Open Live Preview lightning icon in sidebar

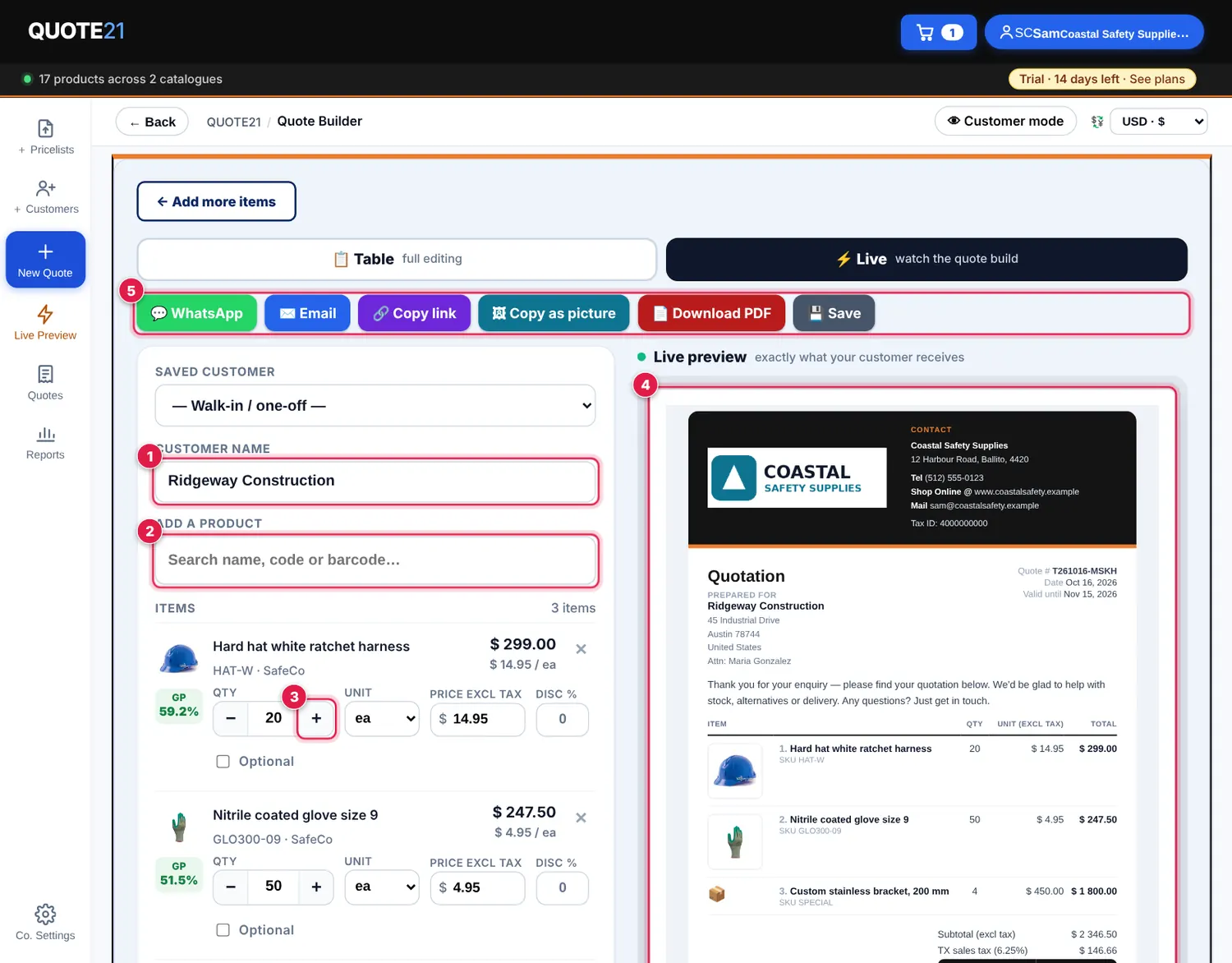[45, 314]
